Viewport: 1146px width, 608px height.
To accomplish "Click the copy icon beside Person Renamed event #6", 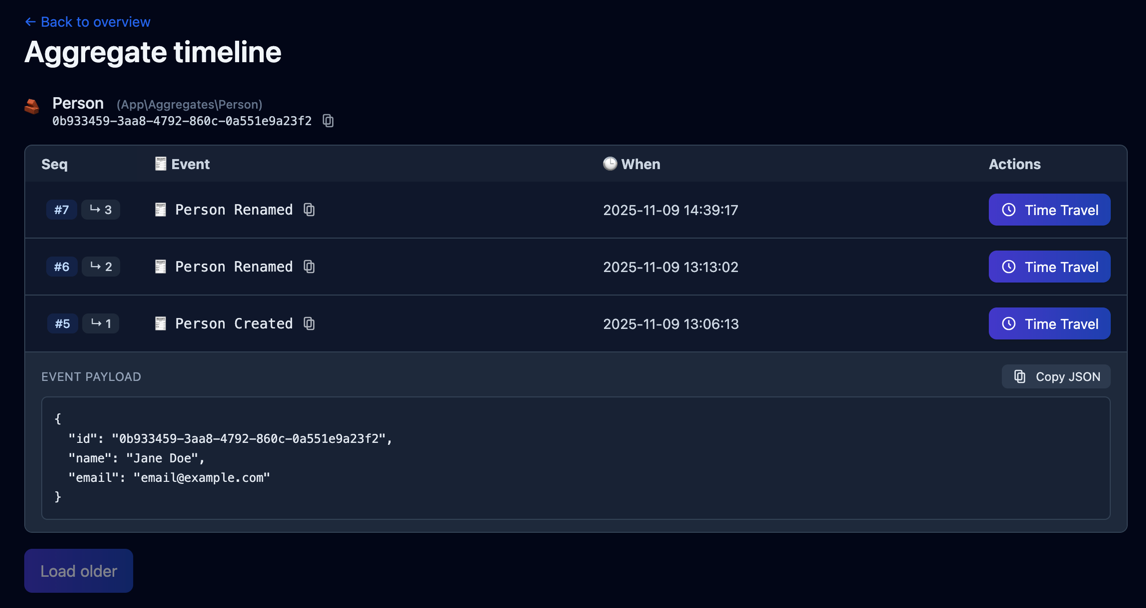I will tap(309, 267).
